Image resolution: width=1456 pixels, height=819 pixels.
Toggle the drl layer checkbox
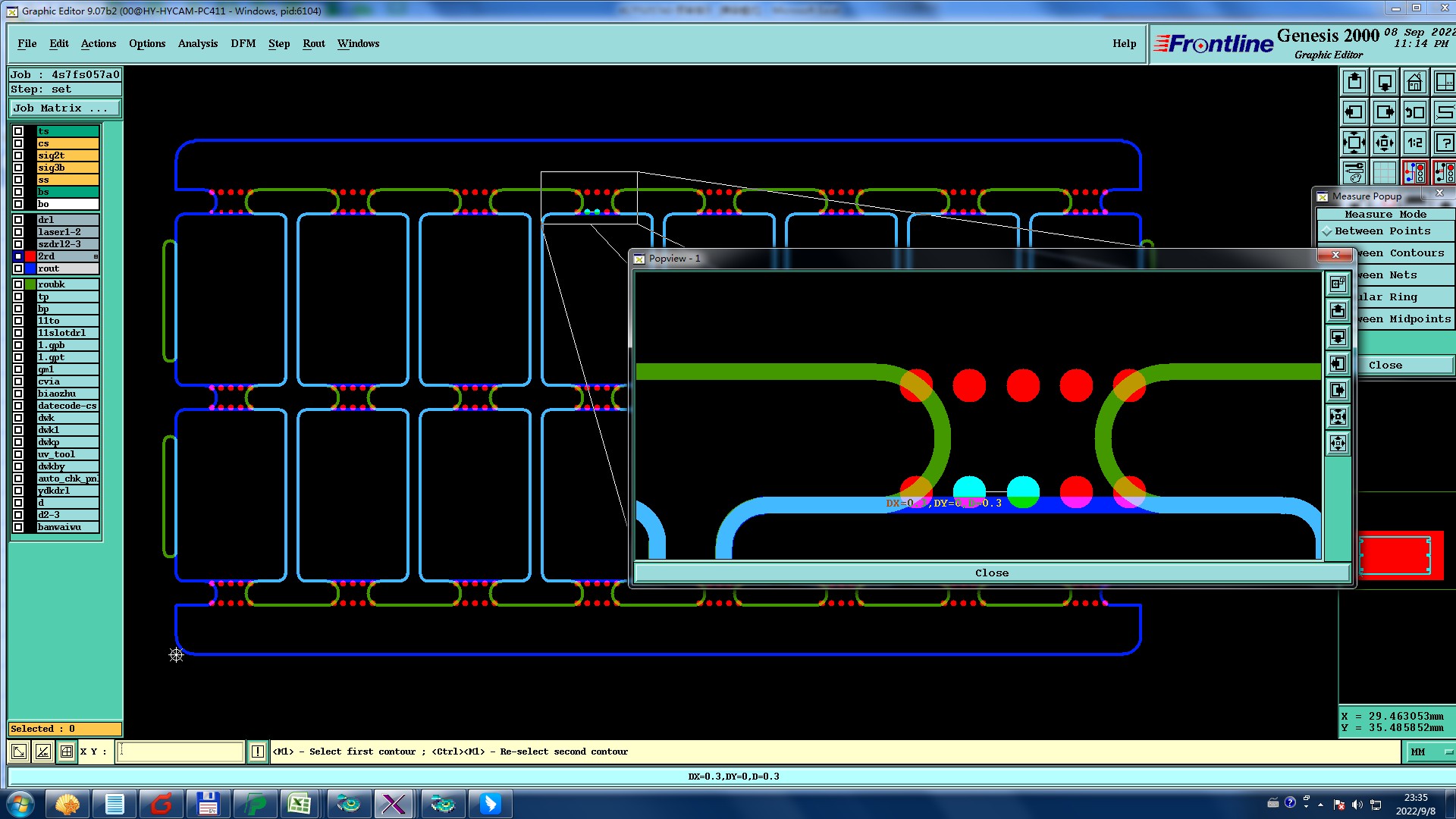18,220
